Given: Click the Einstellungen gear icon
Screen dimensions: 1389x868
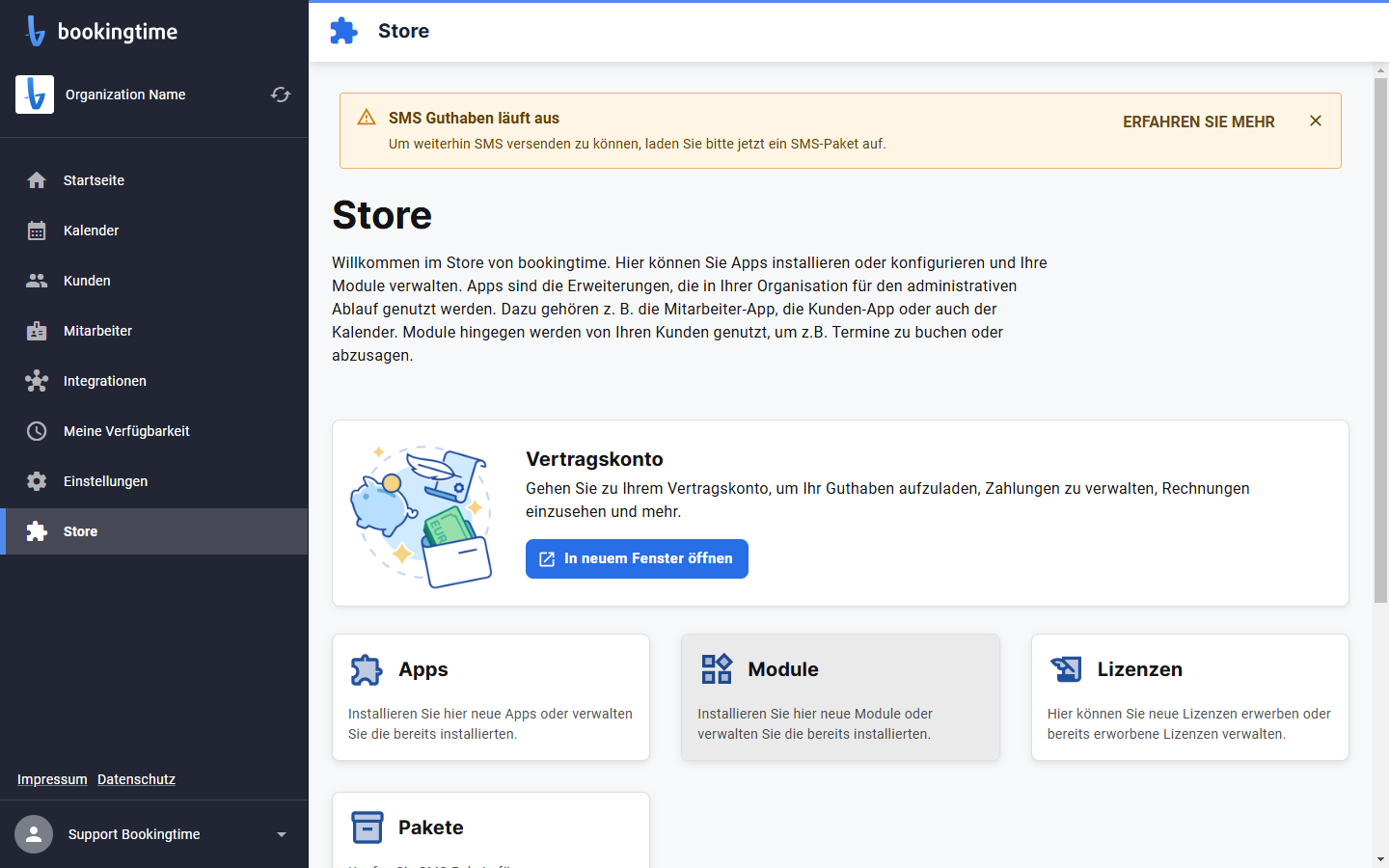Looking at the screenshot, I should point(37,481).
